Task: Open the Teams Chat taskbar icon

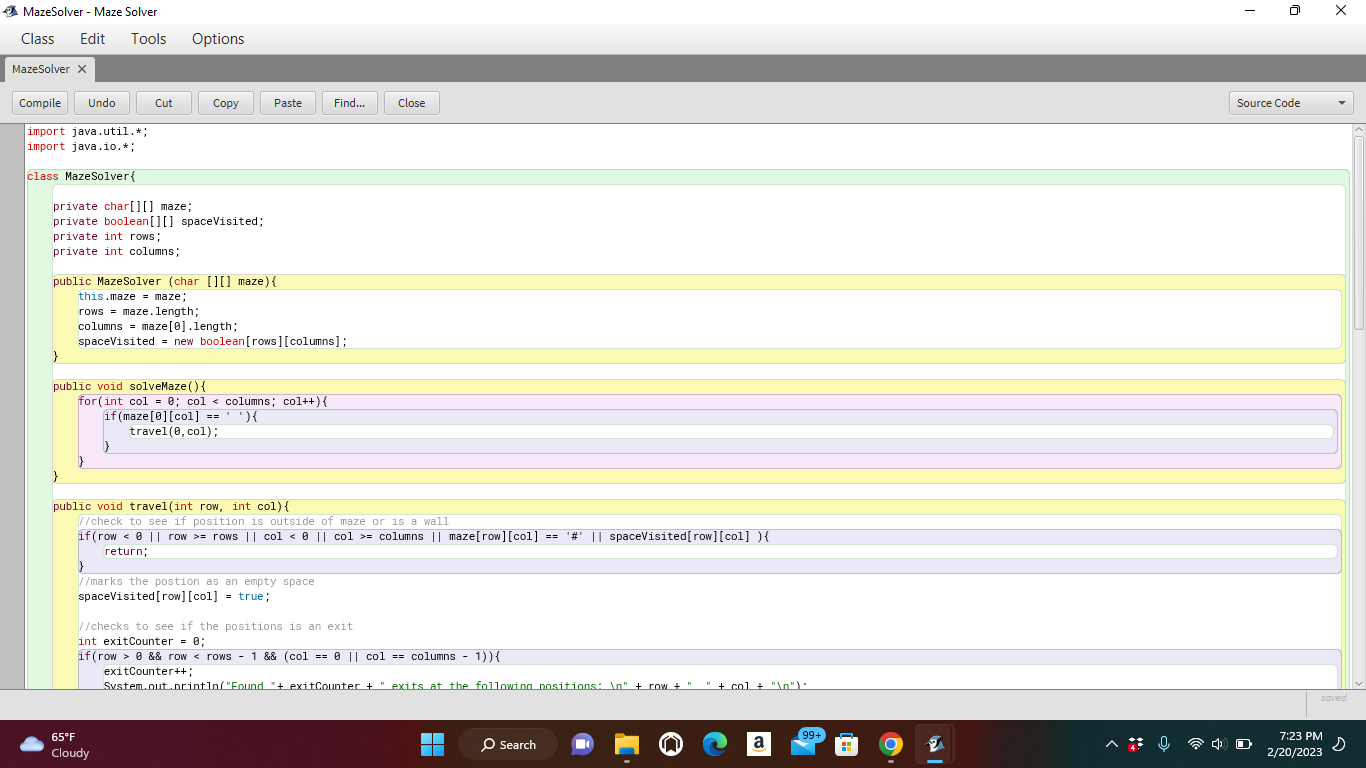Action: (582, 744)
